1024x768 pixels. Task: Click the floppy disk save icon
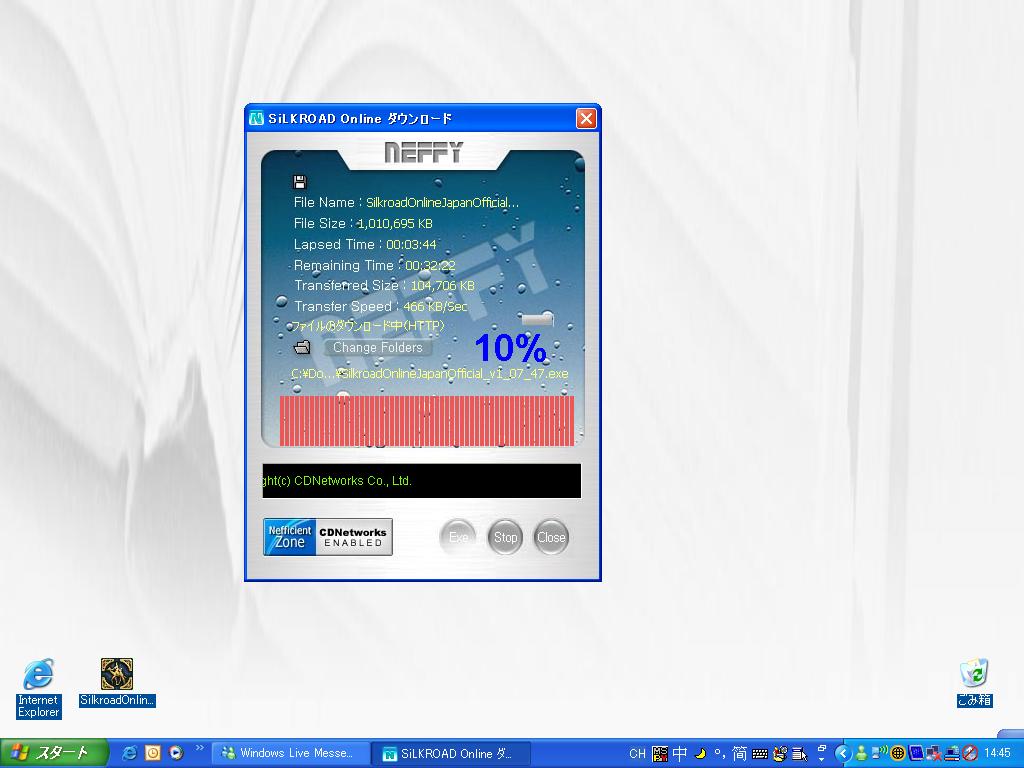[300, 182]
